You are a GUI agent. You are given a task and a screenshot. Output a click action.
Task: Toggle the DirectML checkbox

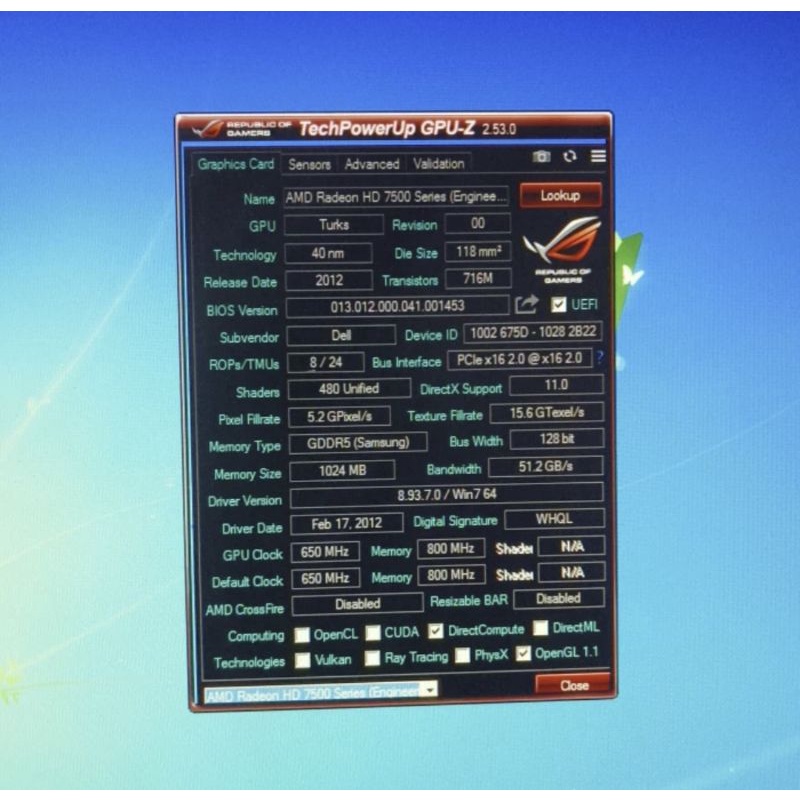pos(540,628)
